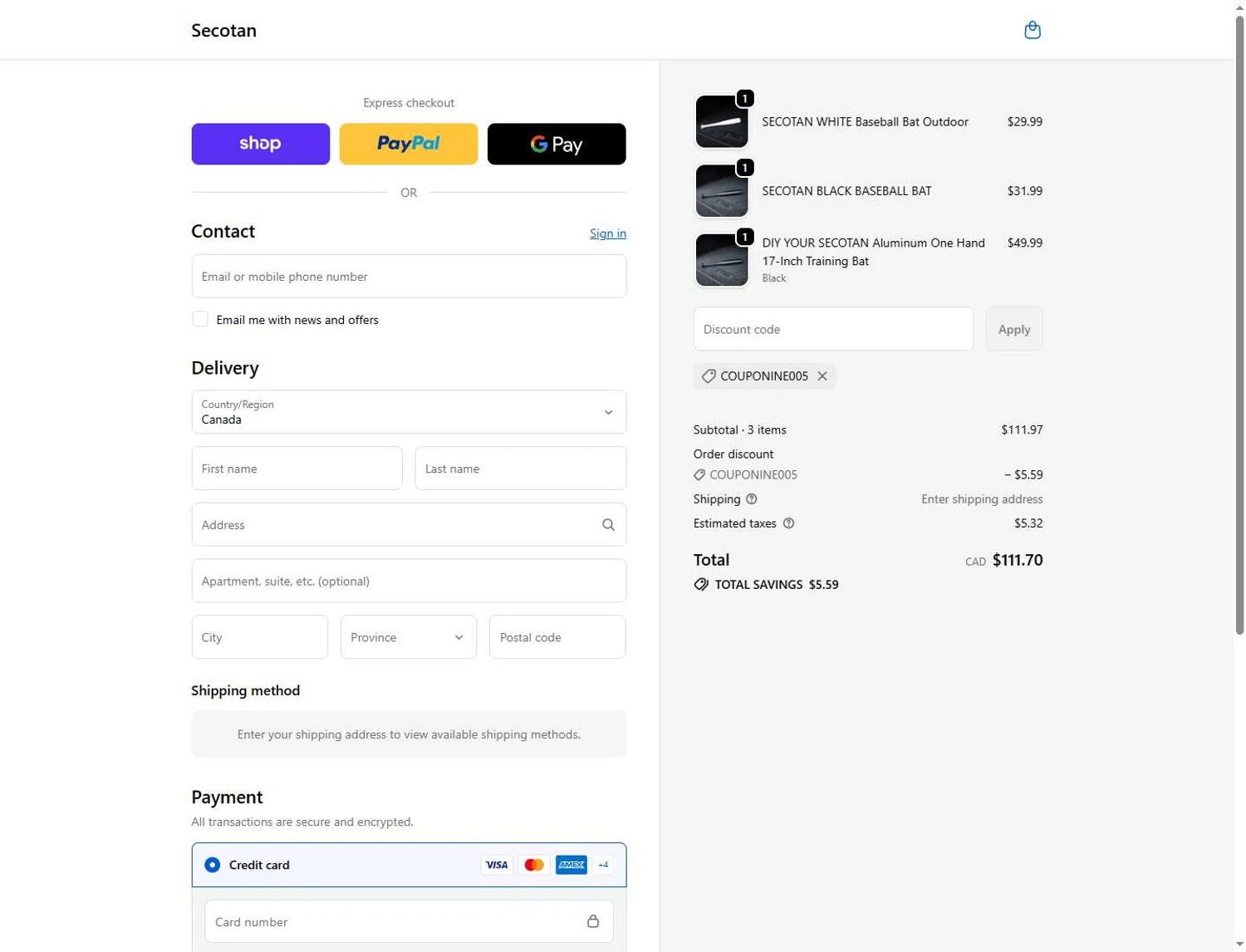
Task: Open the Province dropdown
Action: click(x=409, y=637)
